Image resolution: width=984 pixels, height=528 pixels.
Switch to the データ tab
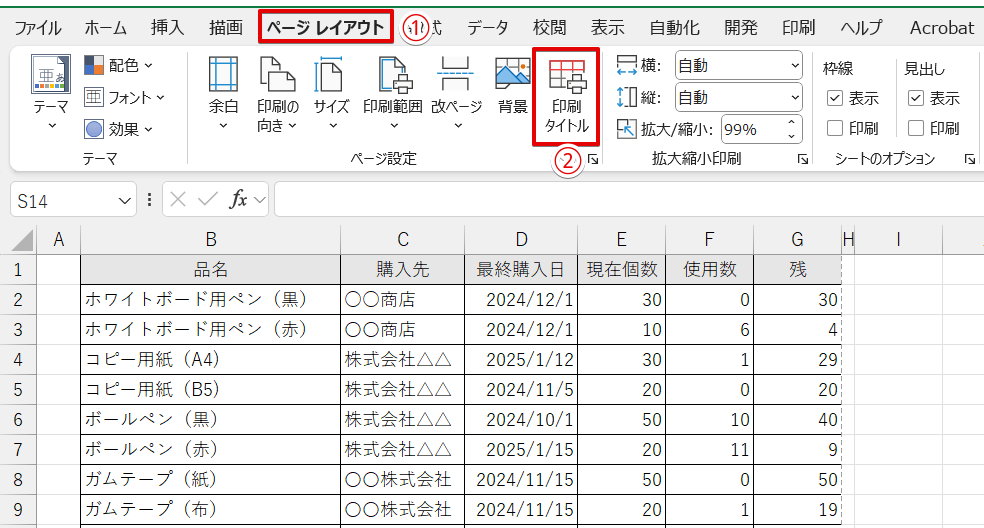point(488,28)
